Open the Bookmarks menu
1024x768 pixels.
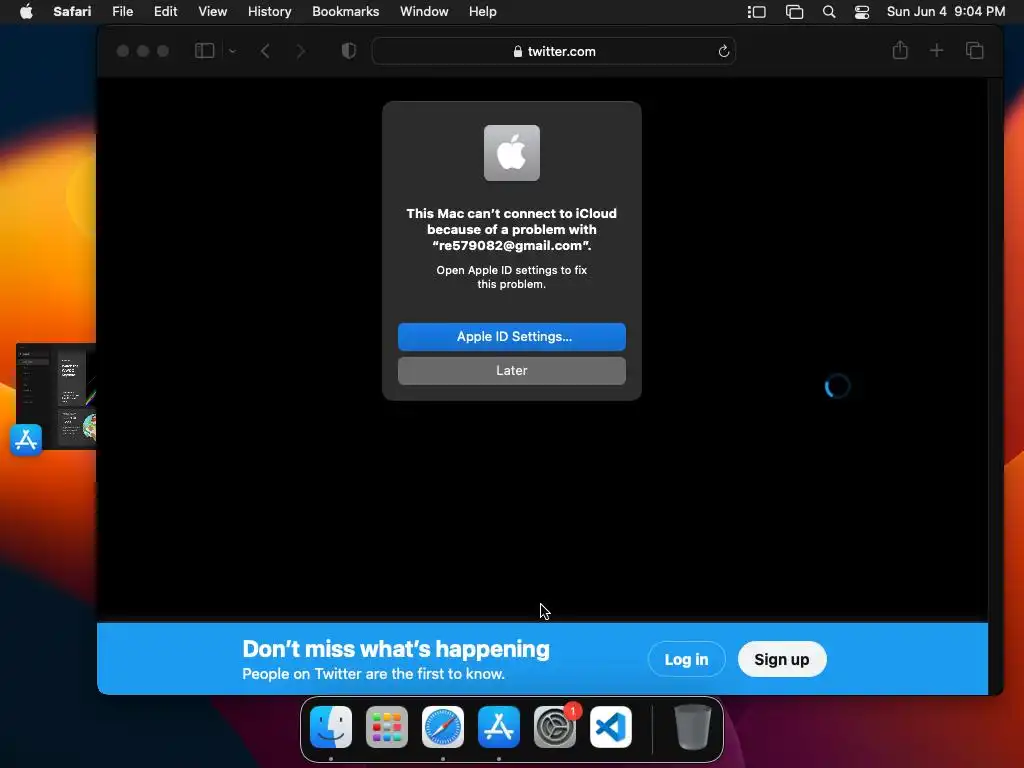[345, 12]
